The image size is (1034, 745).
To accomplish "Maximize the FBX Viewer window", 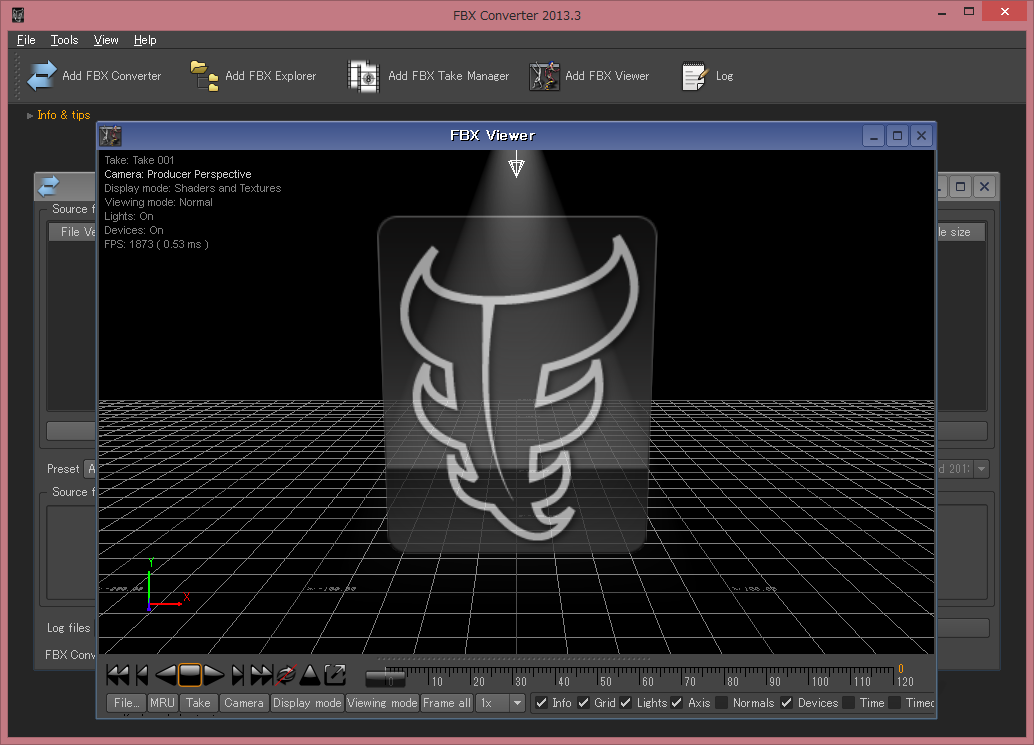I will click(897, 136).
